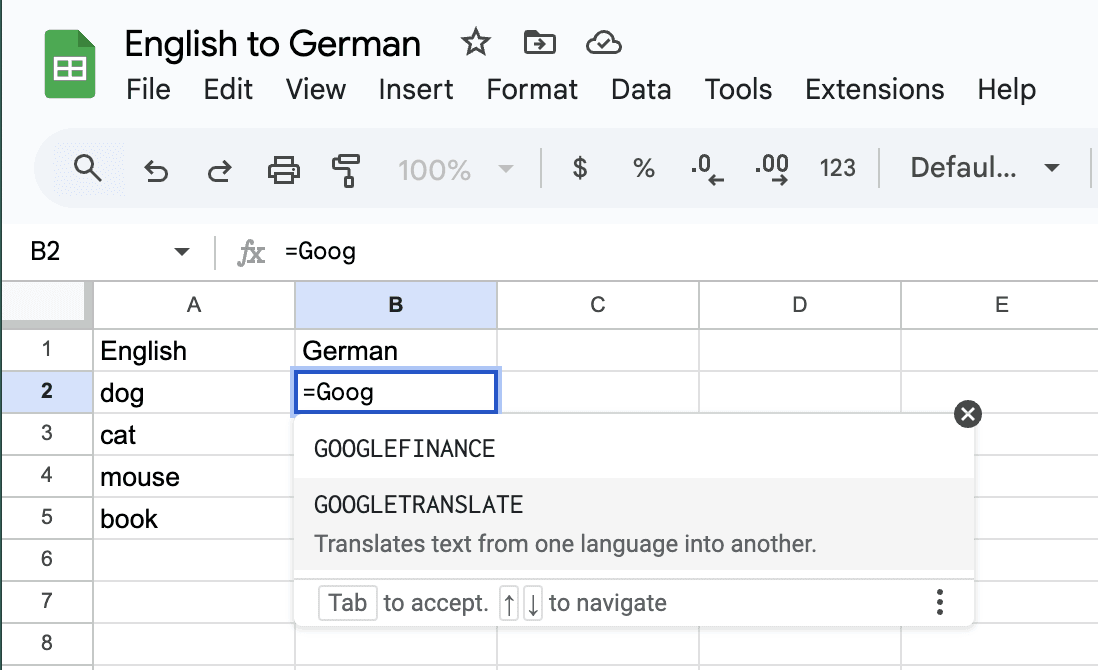Star the English to German document
1098x670 pixels.
pos(475,43)
